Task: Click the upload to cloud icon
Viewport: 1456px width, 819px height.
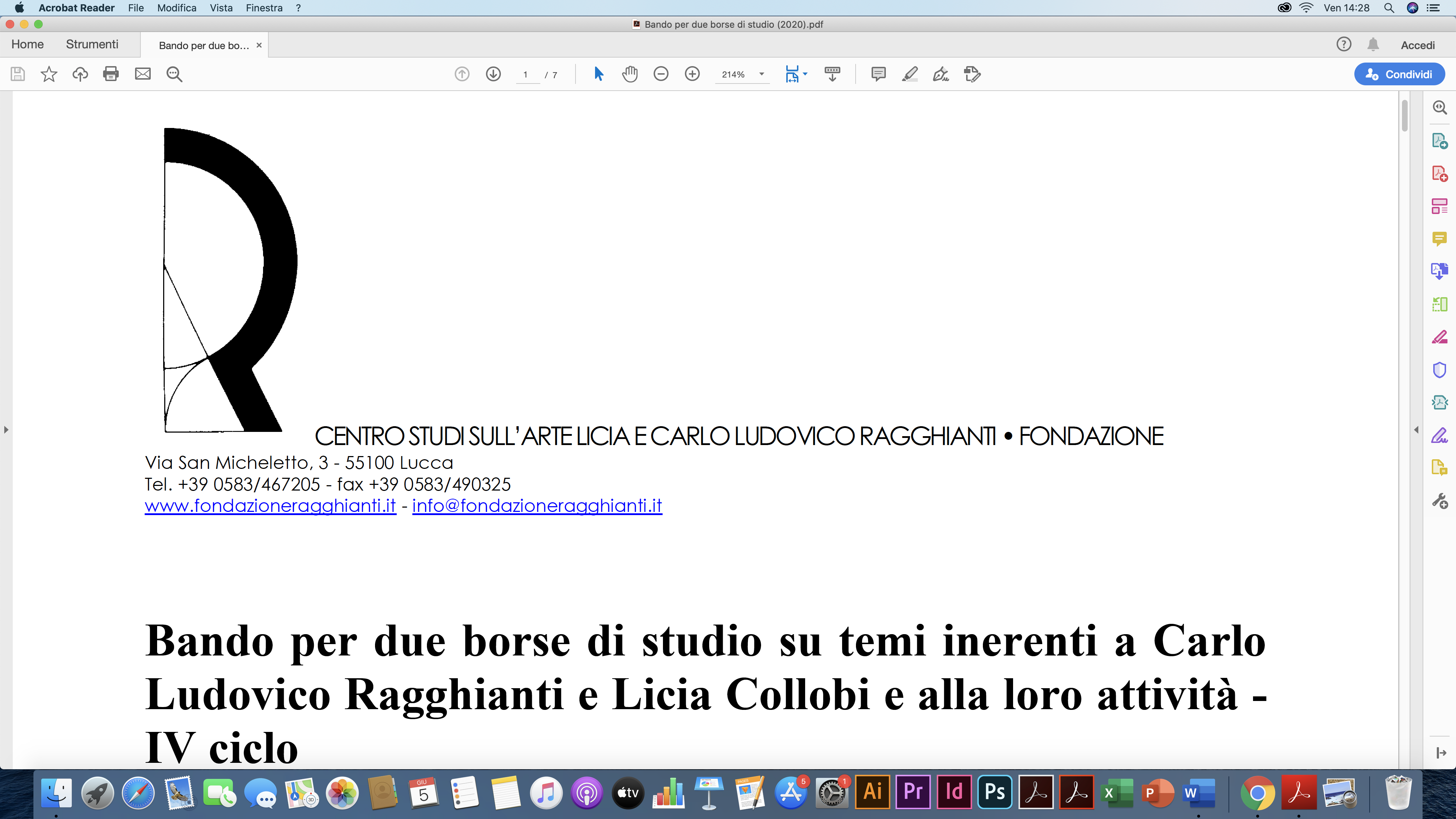Action: (80, 74)
